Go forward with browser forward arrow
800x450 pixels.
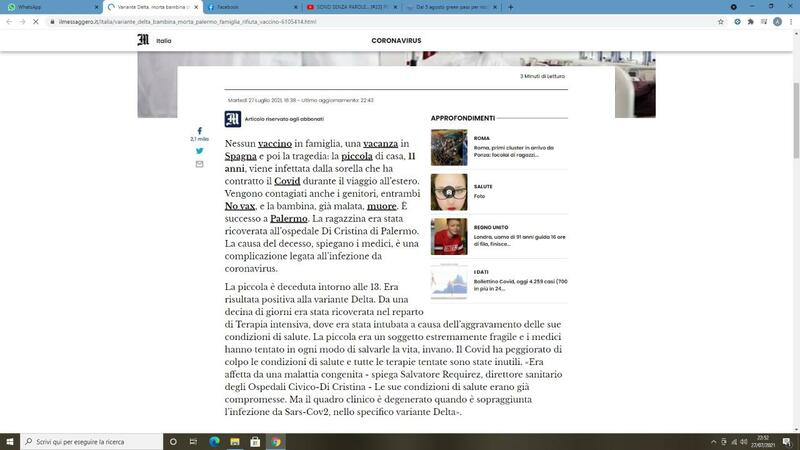coord(22,22)
